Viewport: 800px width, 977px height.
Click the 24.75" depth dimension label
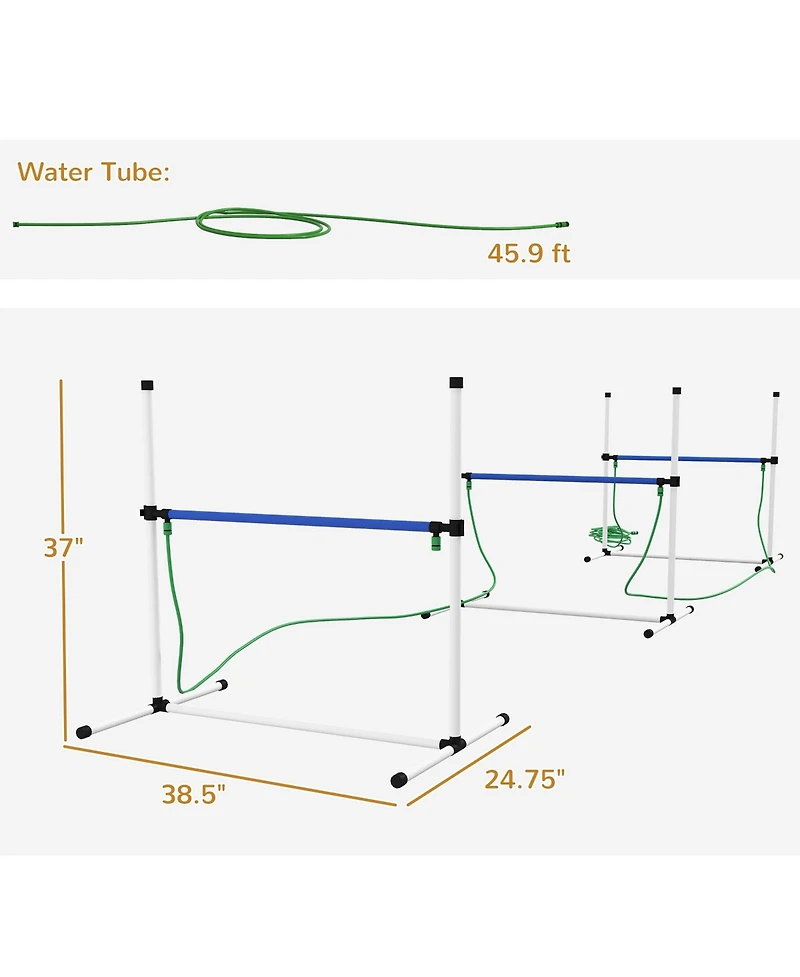tap(525, 779)
